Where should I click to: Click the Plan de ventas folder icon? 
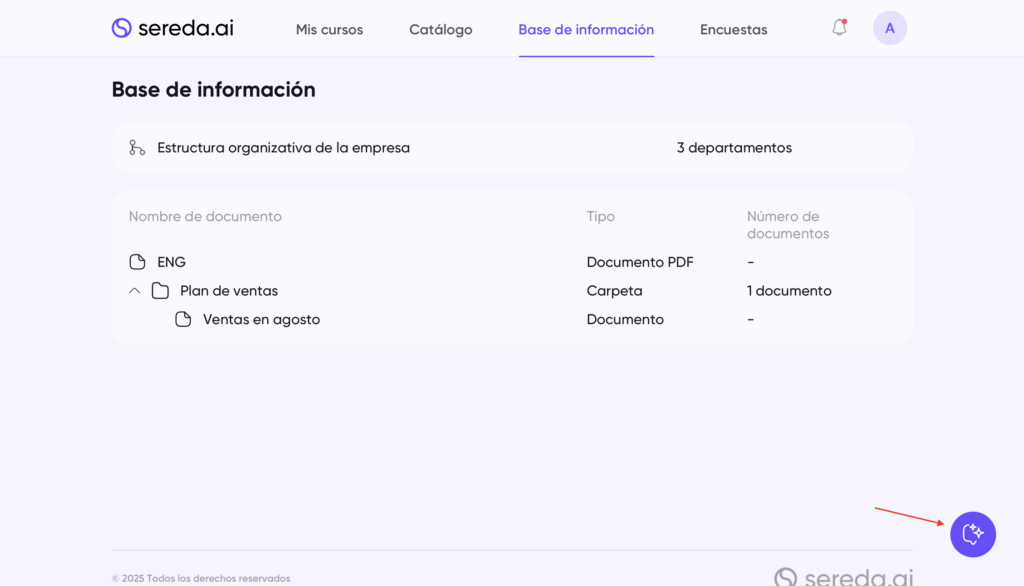coord(160,291)
